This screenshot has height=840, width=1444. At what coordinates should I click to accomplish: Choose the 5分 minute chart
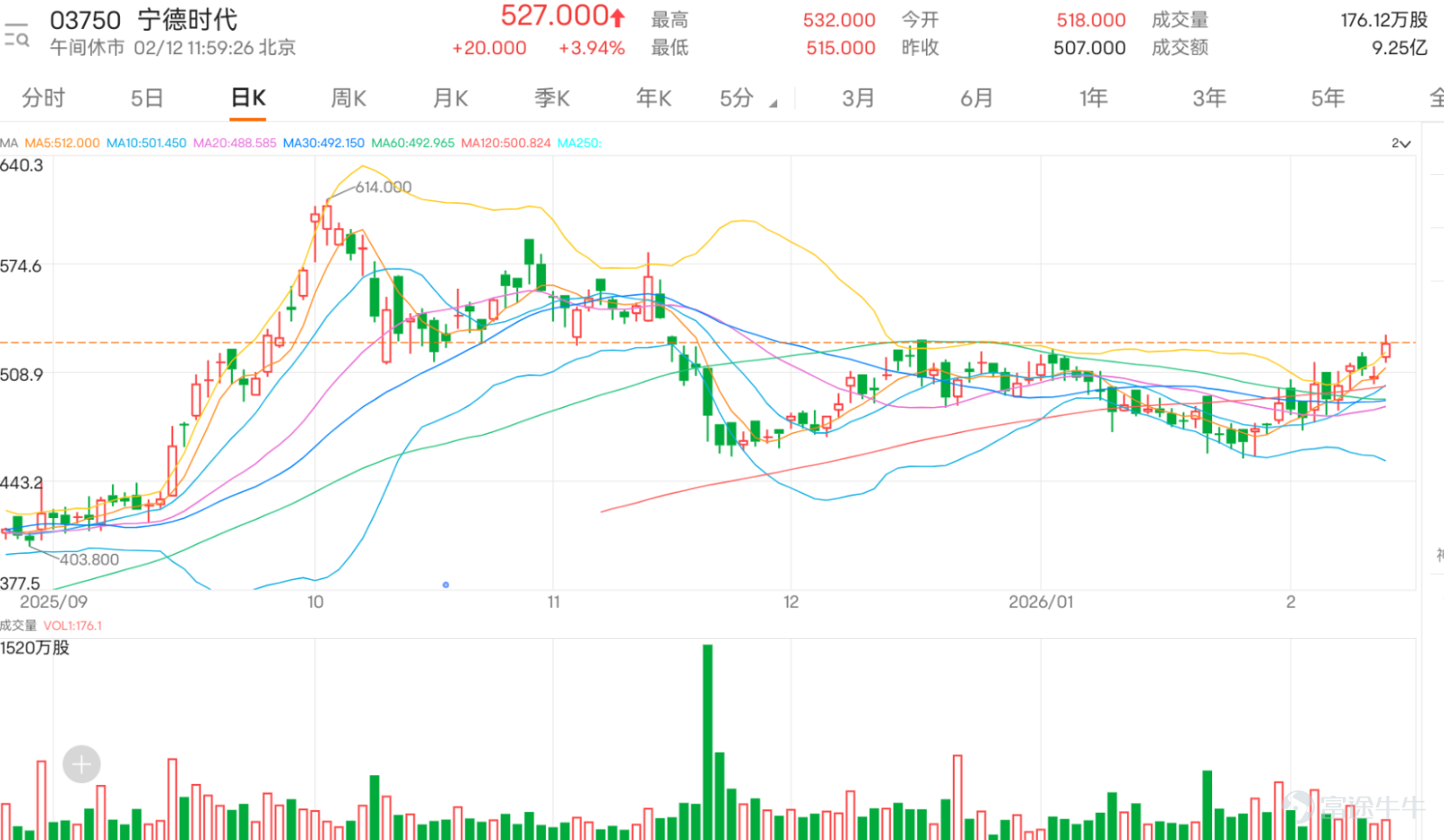click(x=736, y=98)
